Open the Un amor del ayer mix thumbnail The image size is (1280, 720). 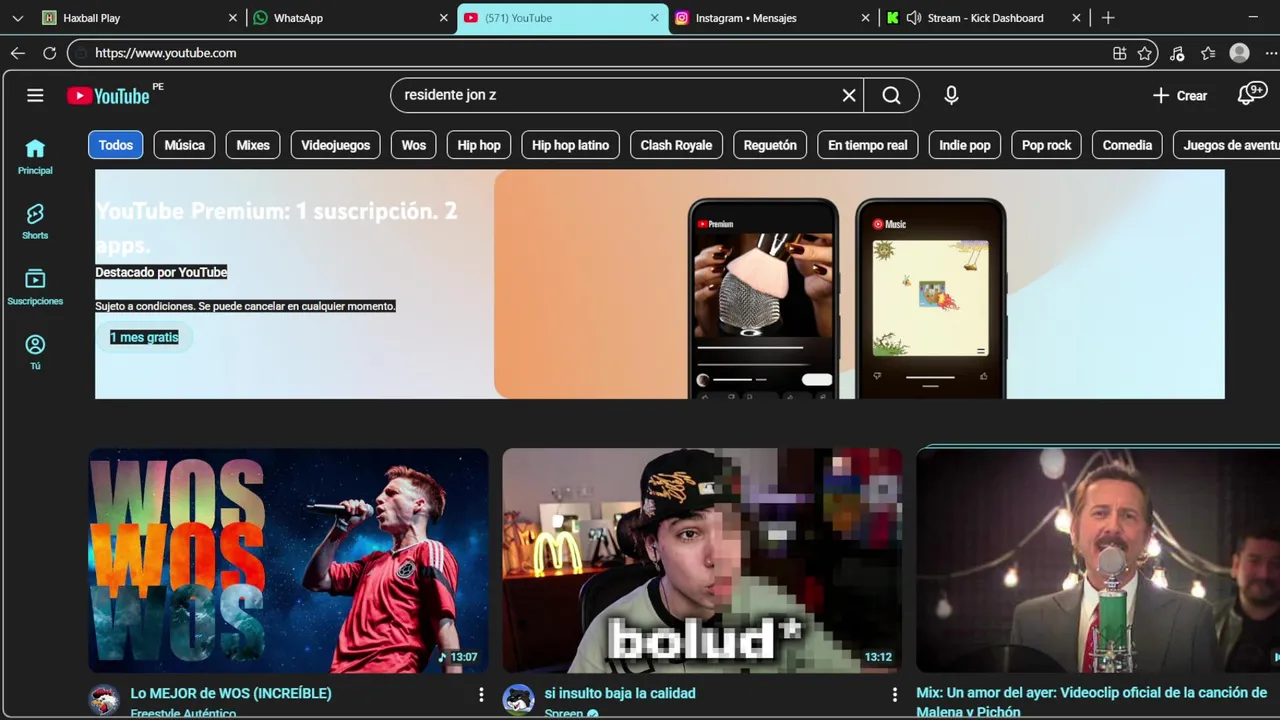pyautogui.click(x=1098, y=560)
